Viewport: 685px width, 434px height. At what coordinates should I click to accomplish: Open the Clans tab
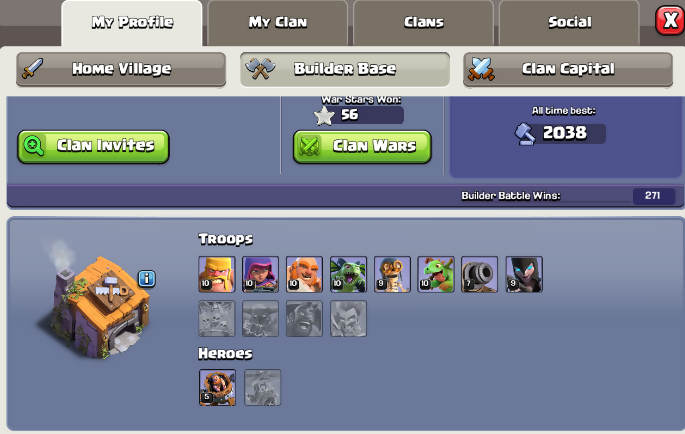tap(424, 22)
